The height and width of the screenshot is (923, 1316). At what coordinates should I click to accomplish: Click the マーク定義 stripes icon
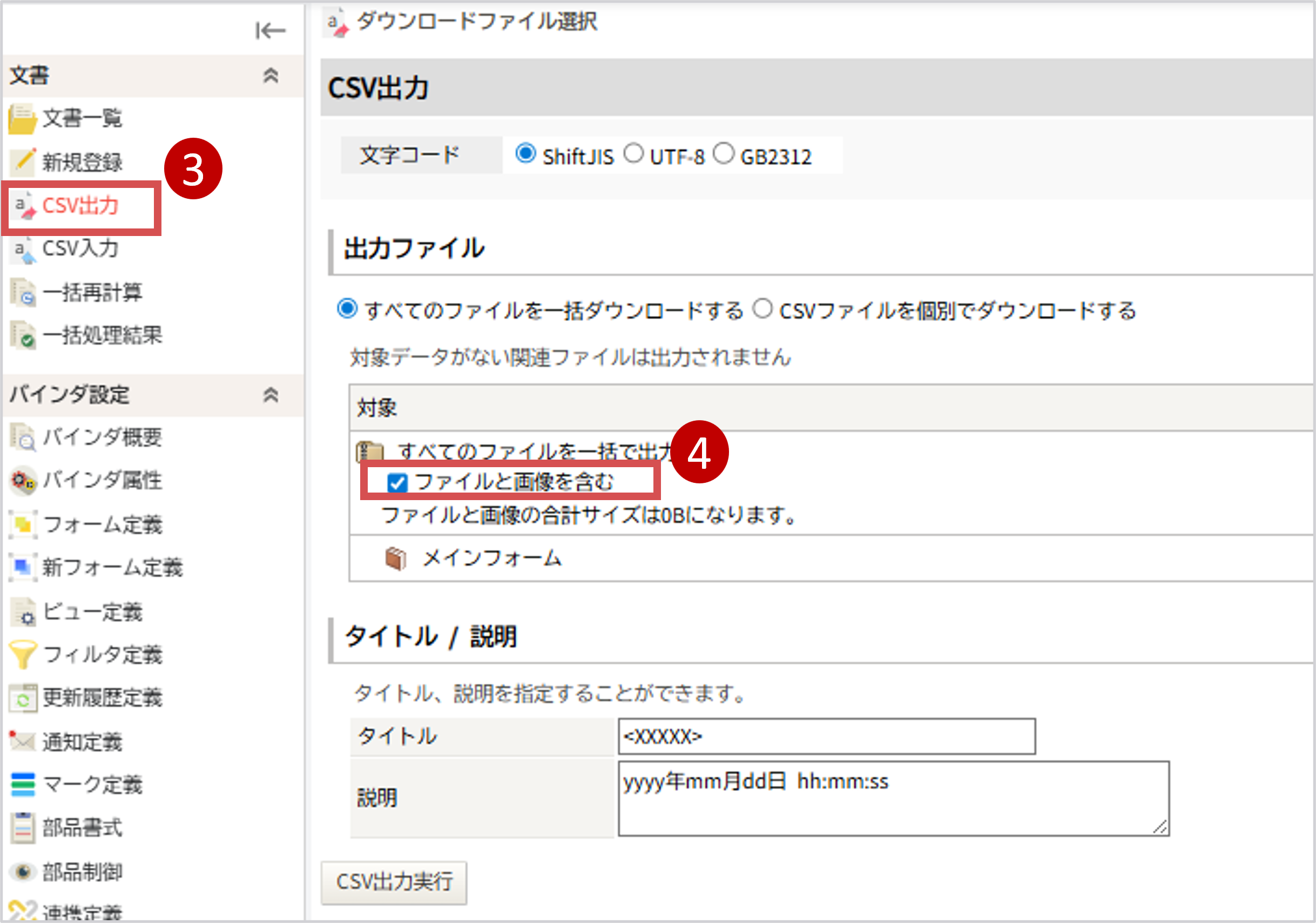23,785
